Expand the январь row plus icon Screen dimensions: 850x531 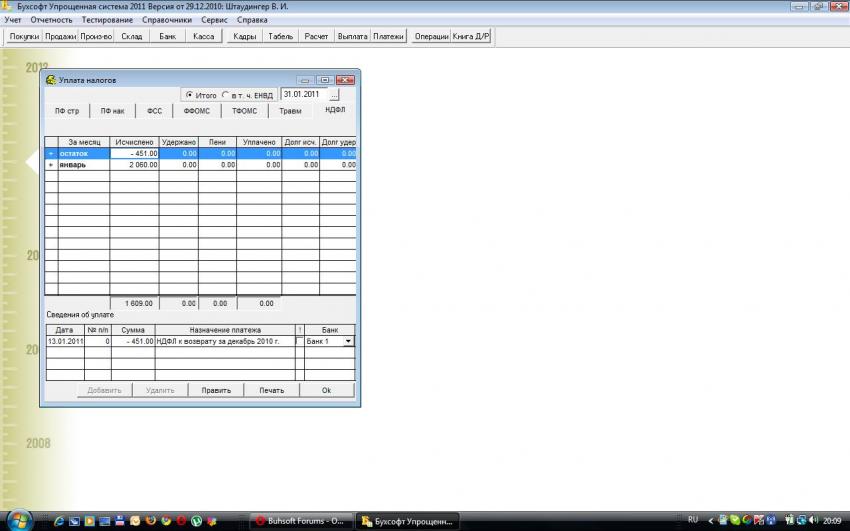click(50, 165)
